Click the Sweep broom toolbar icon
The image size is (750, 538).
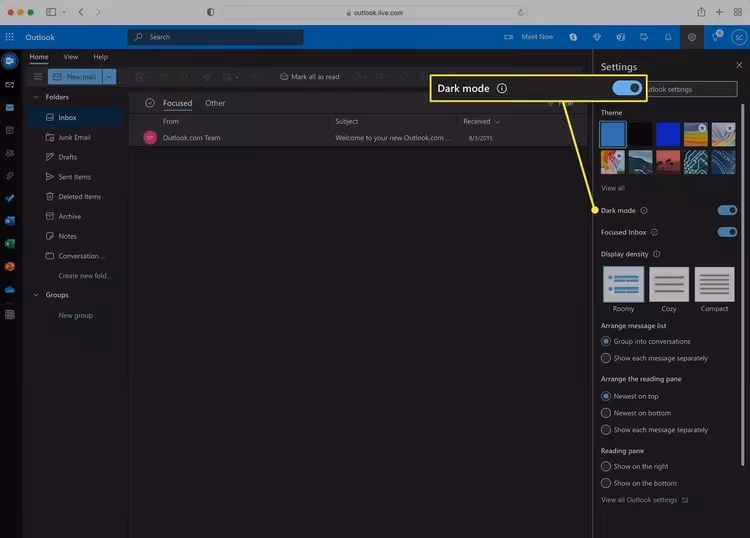[207, 77]
